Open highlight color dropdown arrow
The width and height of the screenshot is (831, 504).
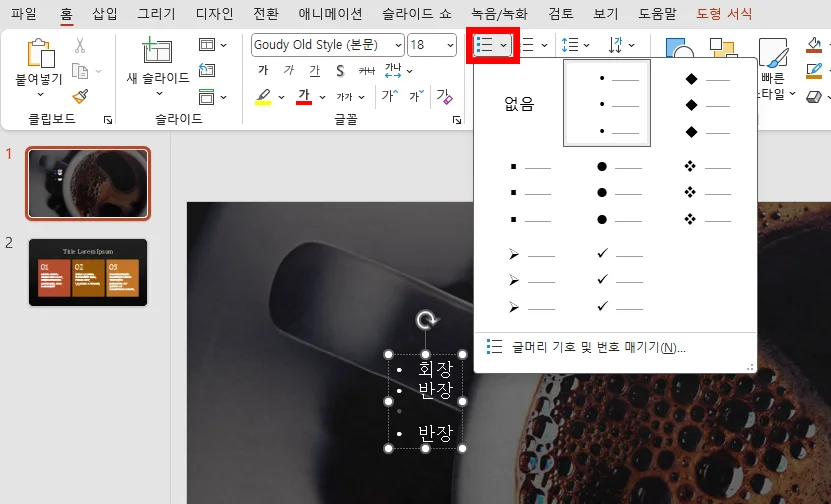point(281,97)
